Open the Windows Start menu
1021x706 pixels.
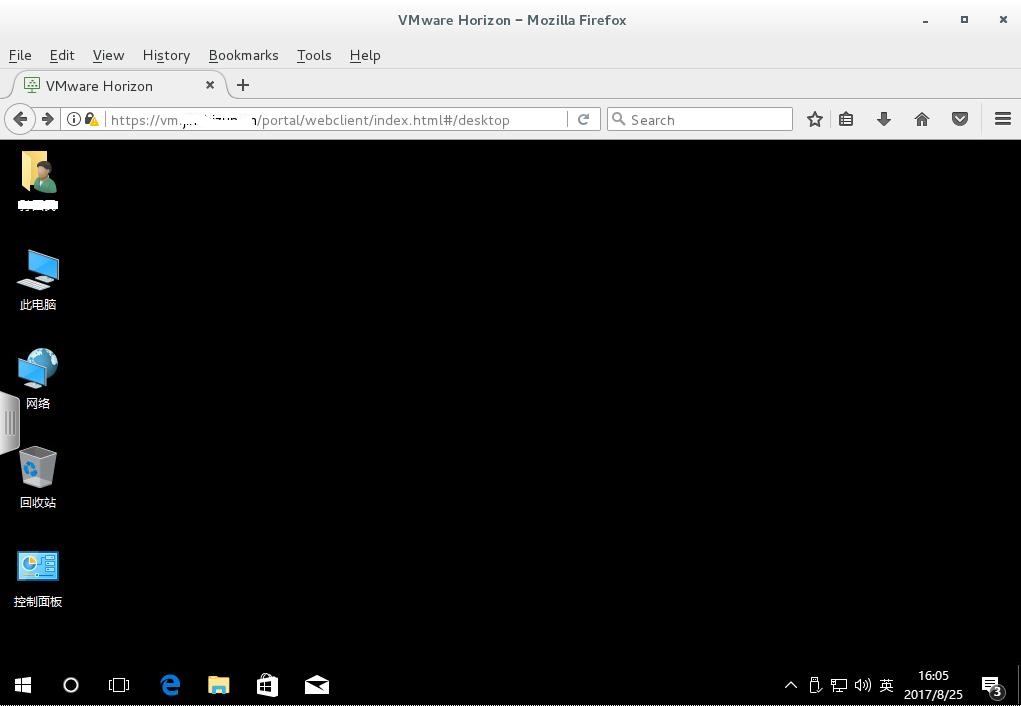click(x=23, y=685)
